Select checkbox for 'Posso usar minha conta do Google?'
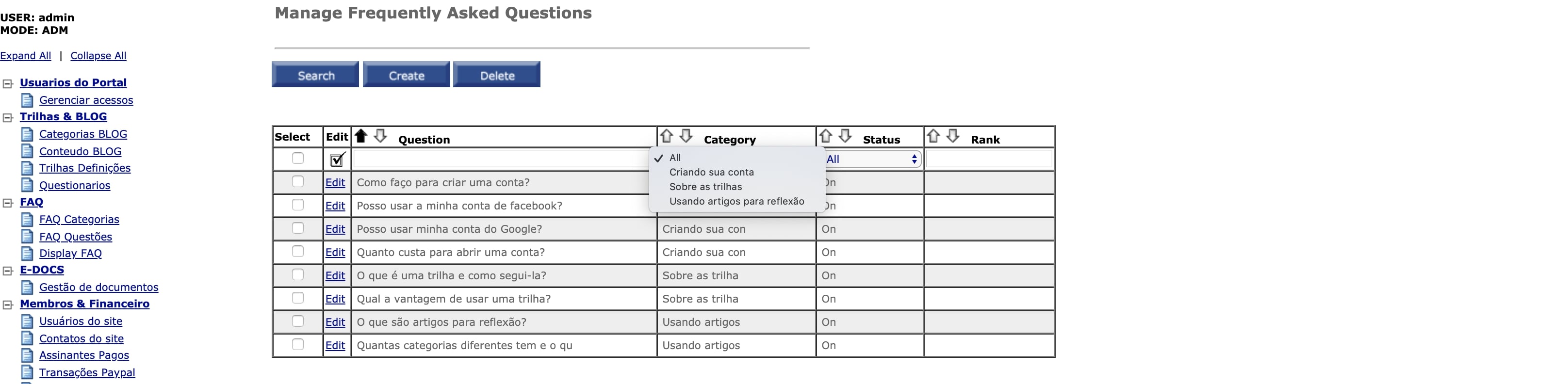 point(298,228)
